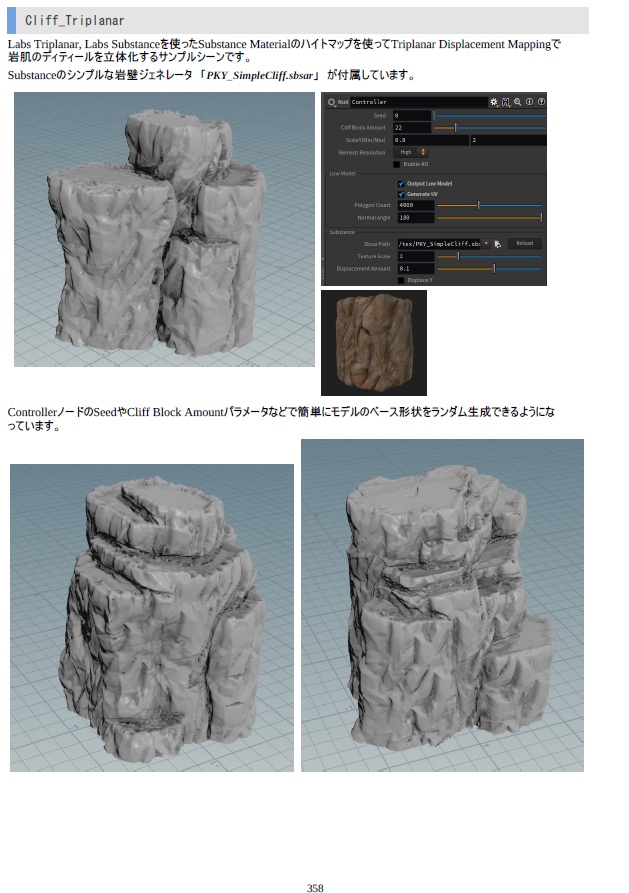Screen dimensions: 629x893
Task: Open the Sbsar Path dropdown arrow
Action: pos(486,244)
